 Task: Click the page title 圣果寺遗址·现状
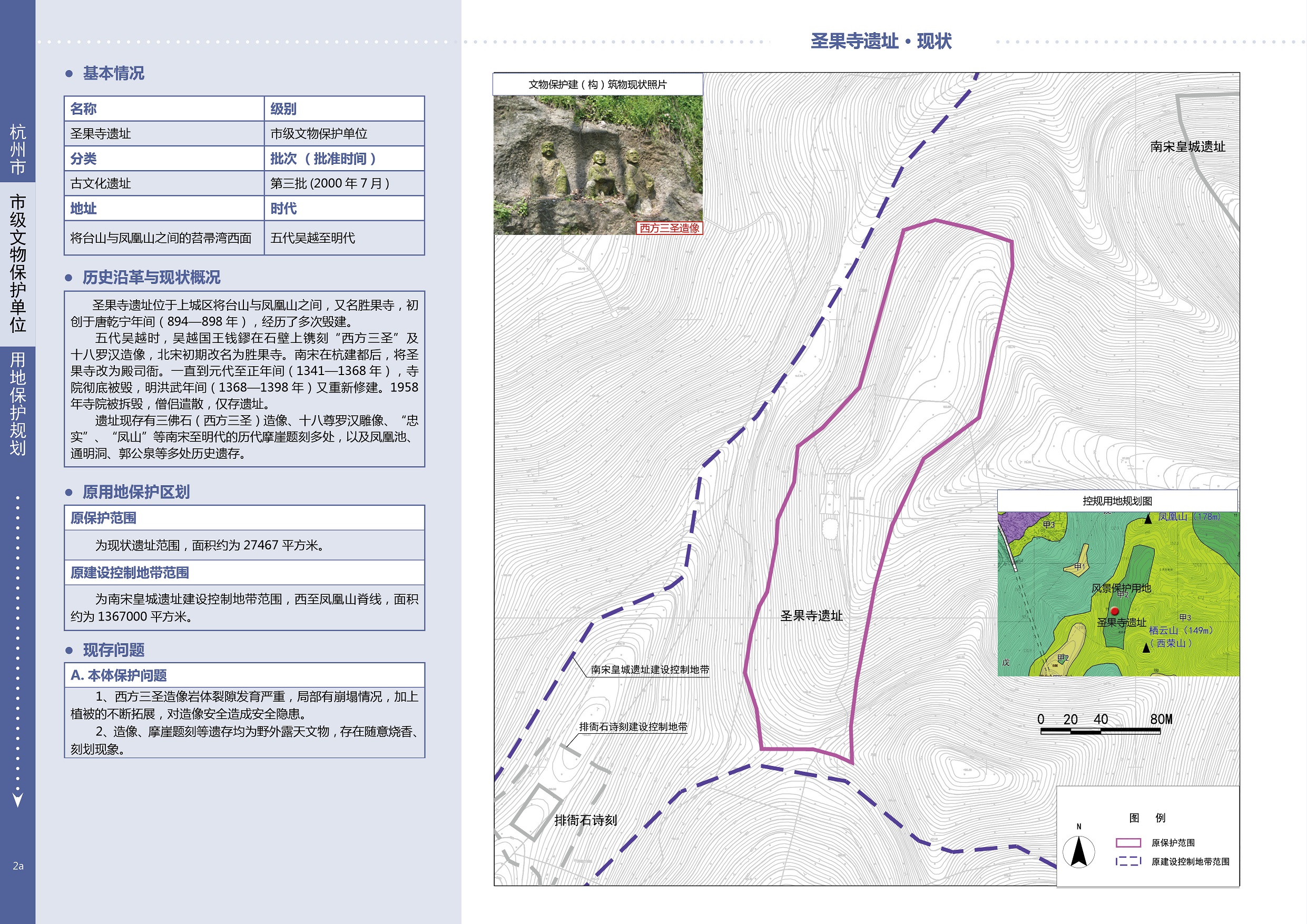point(881,41)
